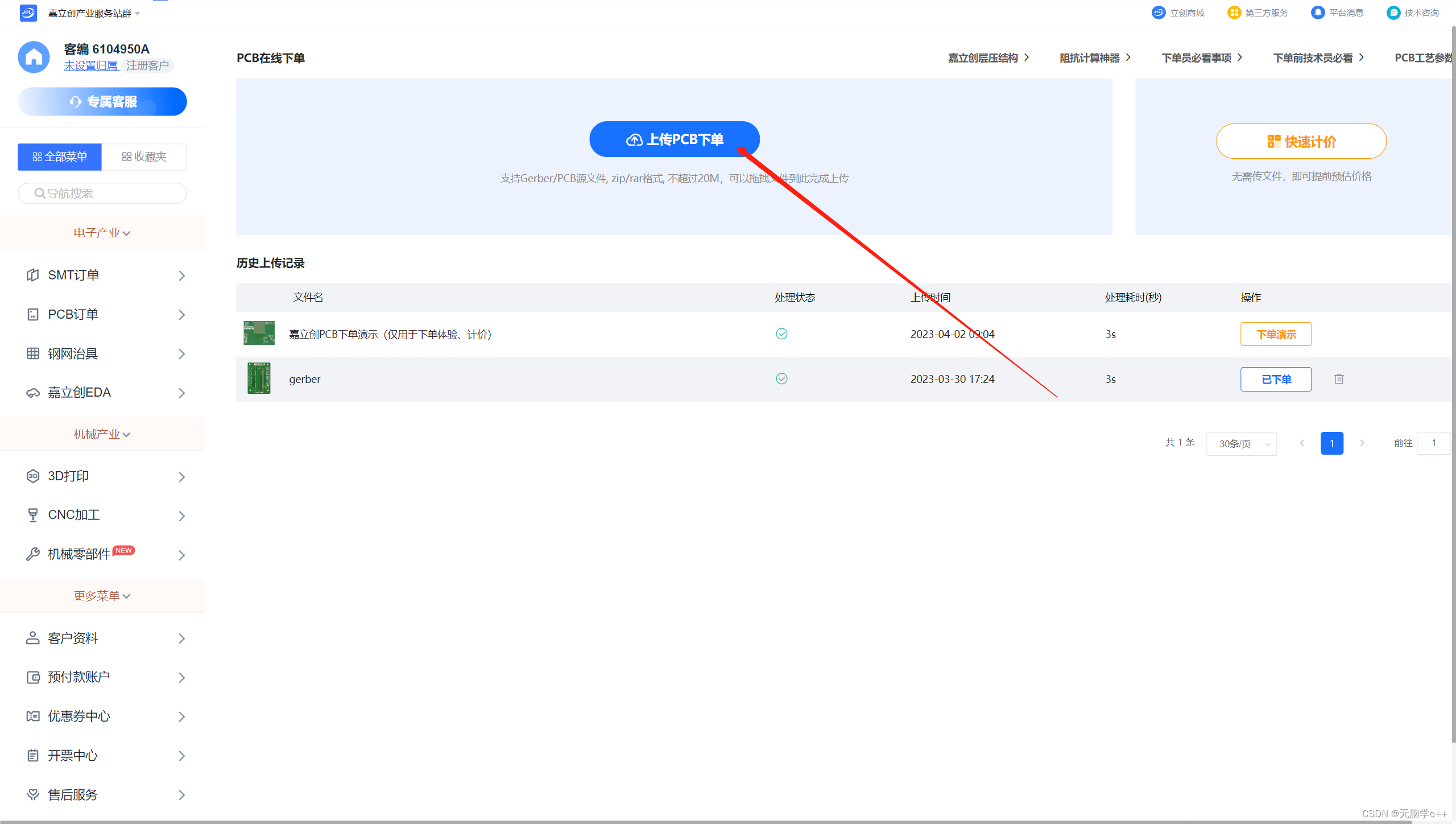Open 下单前技术员必看 link
Screen dimensions: 1456x824
pos(1318,57)
